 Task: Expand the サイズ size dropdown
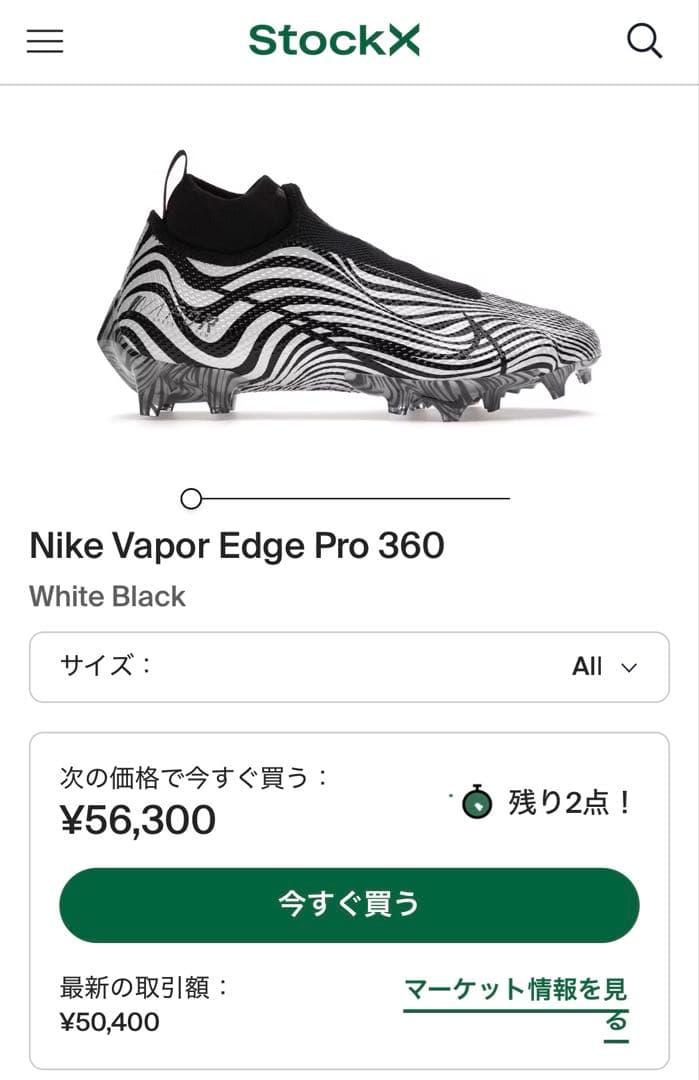coord(349,666)
